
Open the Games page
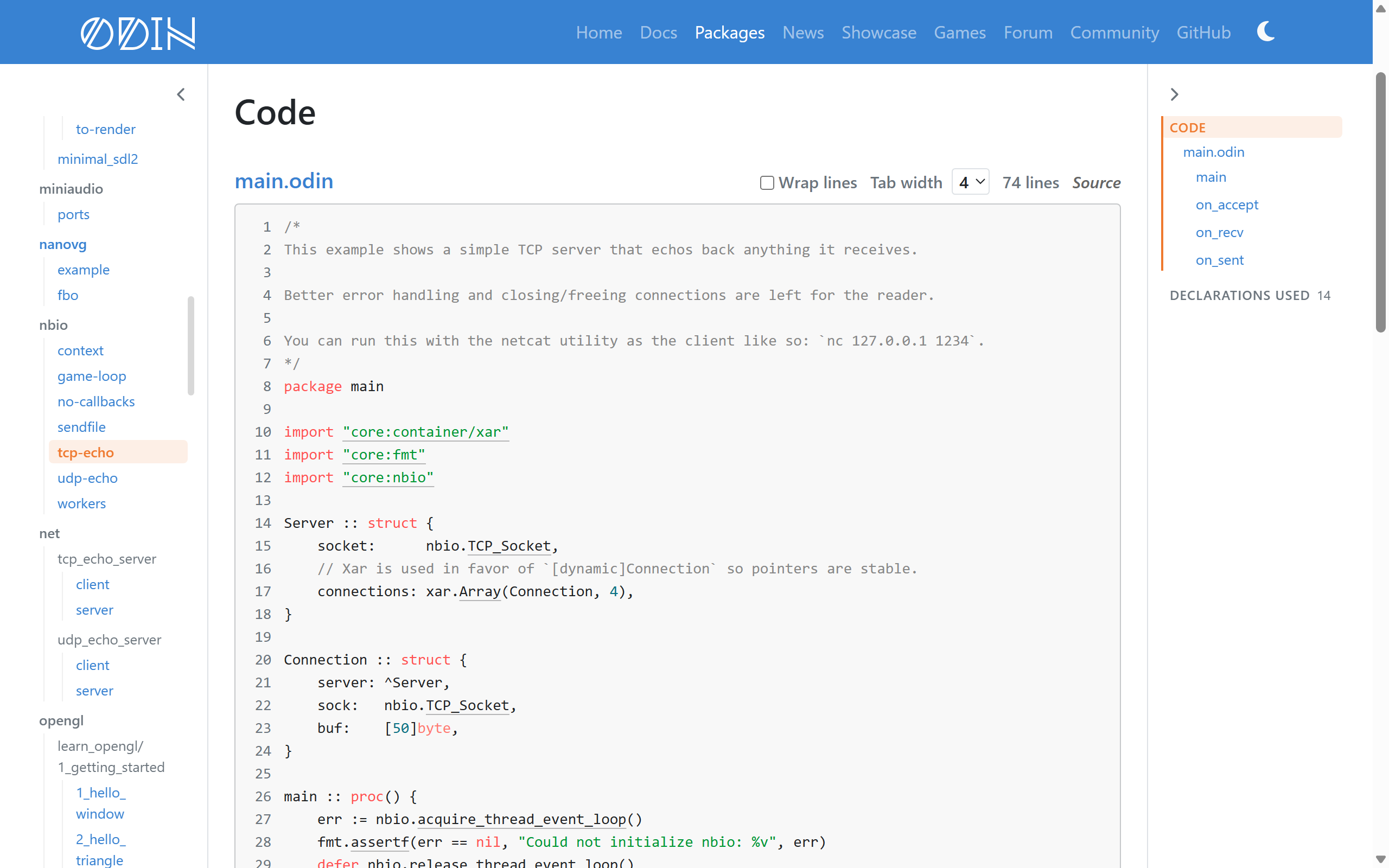pyautogui.click(x=960, y=32)
